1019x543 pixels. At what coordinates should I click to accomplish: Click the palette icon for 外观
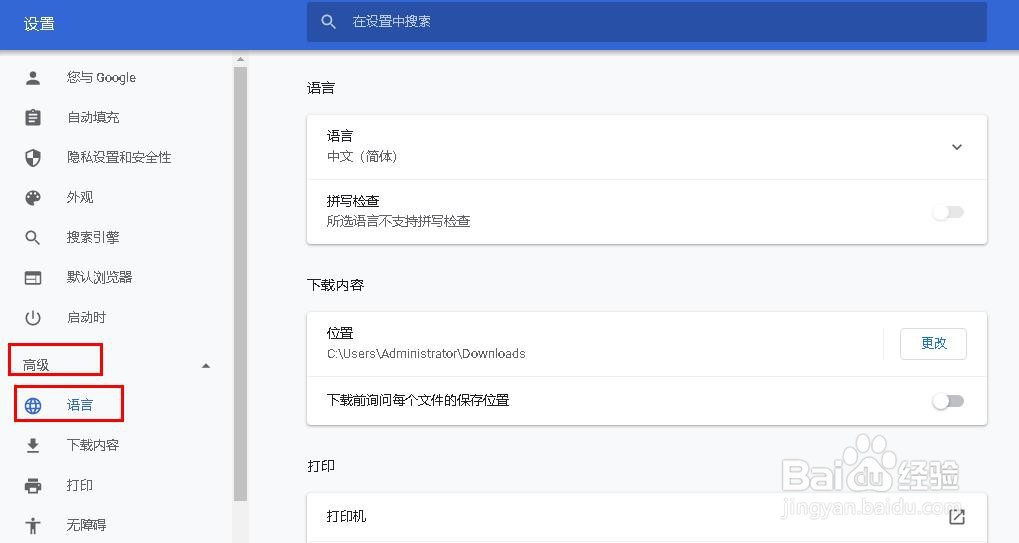[x=32, y=197]
